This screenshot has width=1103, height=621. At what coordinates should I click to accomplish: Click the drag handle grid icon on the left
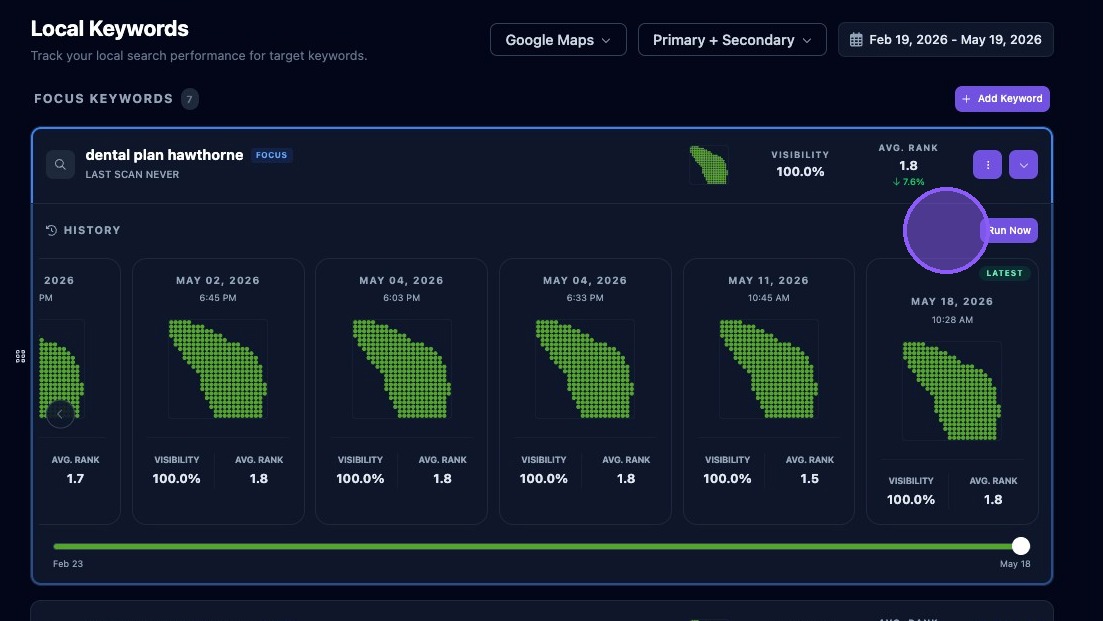point(20,356)
